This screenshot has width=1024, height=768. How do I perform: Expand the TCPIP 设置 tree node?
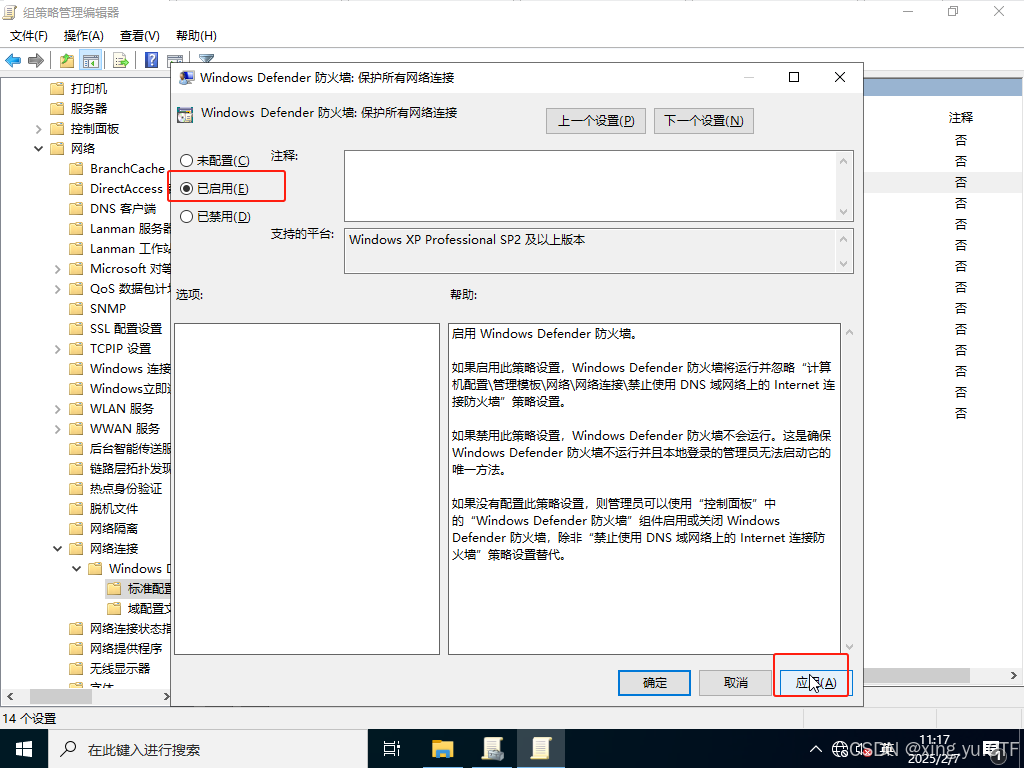click(x=58, y=349)
